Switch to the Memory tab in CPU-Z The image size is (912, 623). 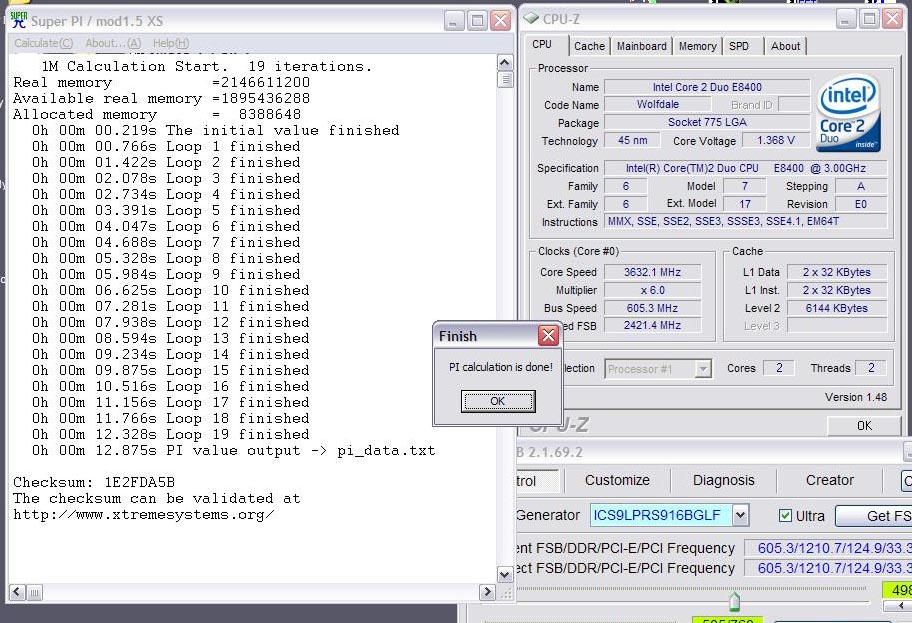pos(697,46)
